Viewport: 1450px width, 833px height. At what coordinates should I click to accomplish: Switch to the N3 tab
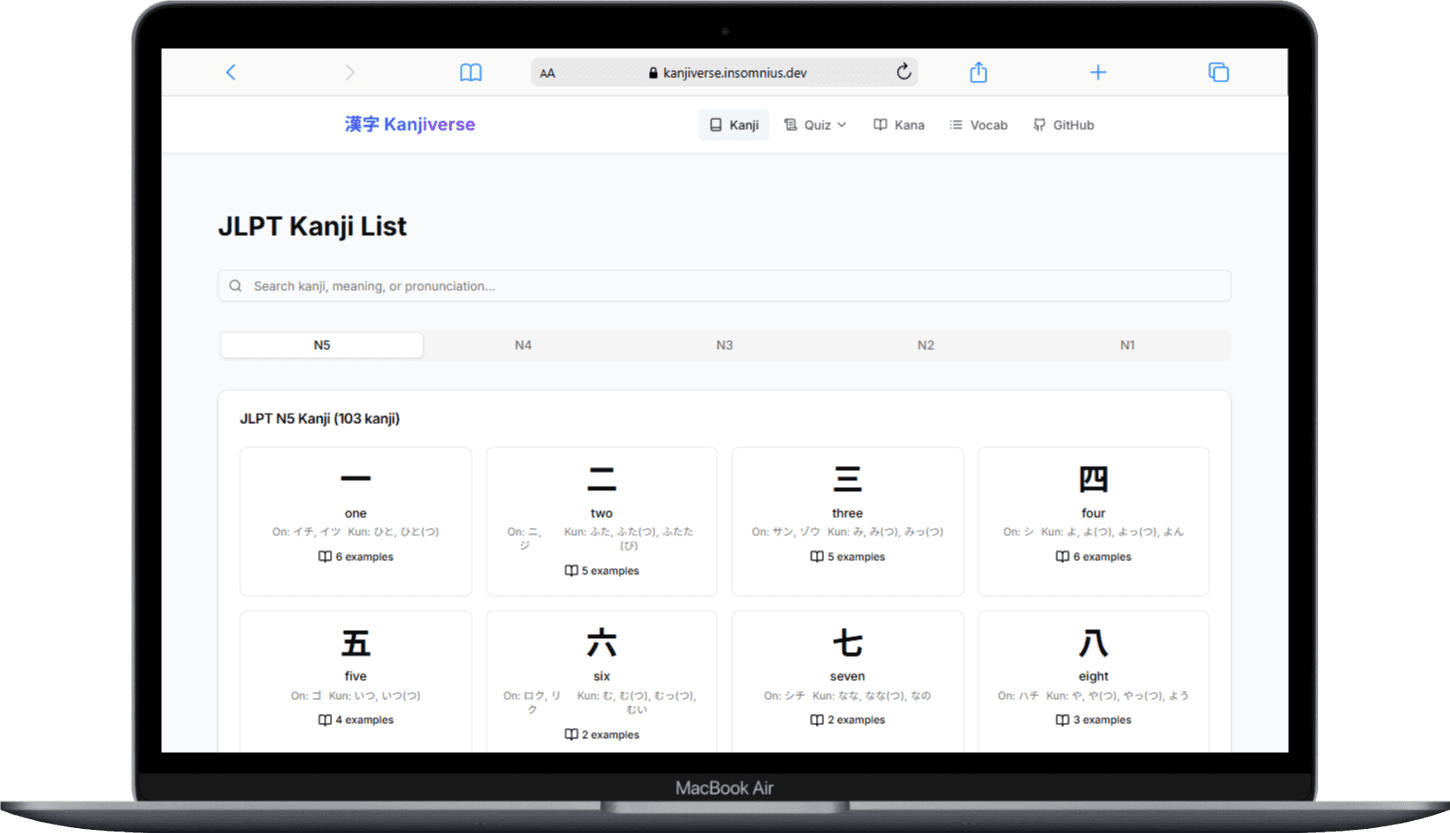[725, 345]
